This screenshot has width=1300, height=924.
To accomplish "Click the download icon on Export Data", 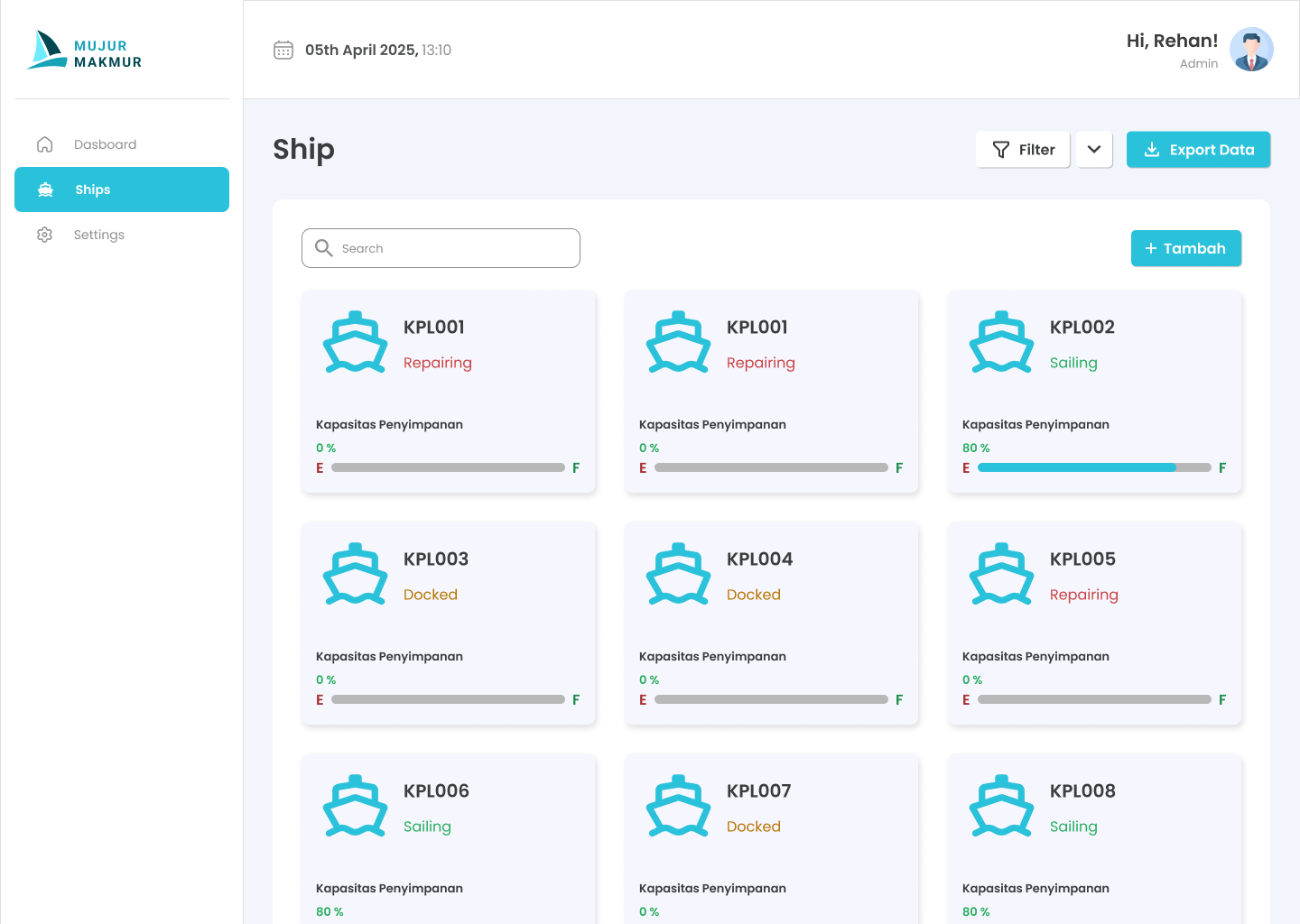I will [1151, 150].
